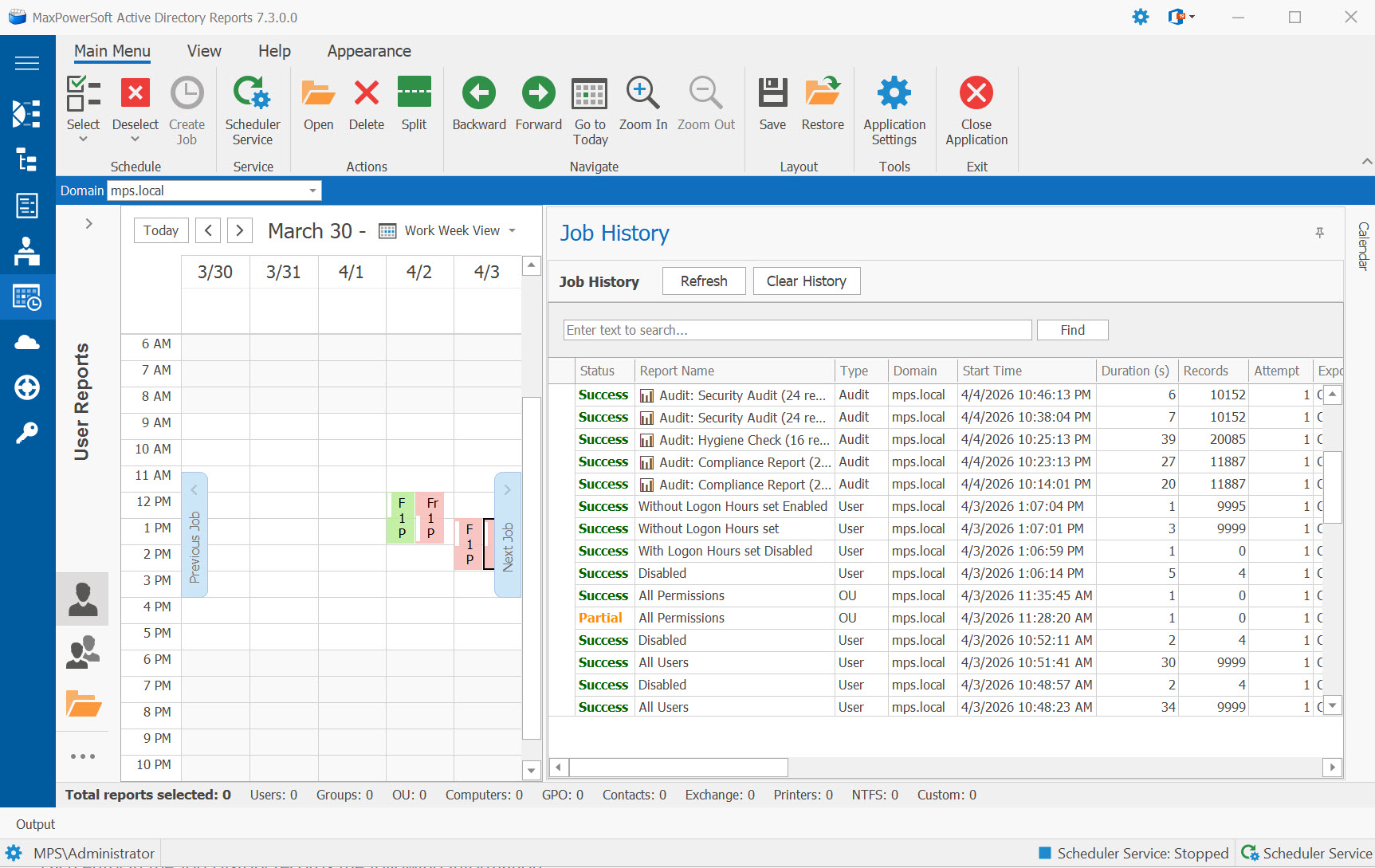Pin the Job History panel
The width and height of the screenshot is (1375, 868).
pyautogui.click(x=1320, y=233)
